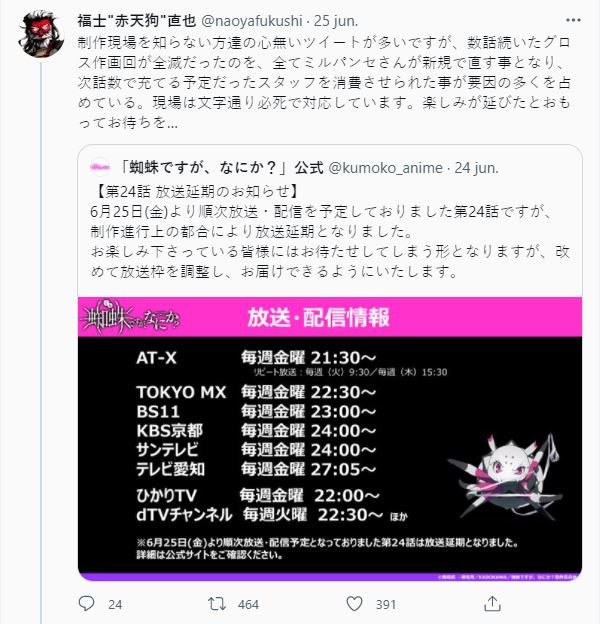
Task: Open the 24 jun. quoted tweet timestamp
Action: tap(476, 168)
